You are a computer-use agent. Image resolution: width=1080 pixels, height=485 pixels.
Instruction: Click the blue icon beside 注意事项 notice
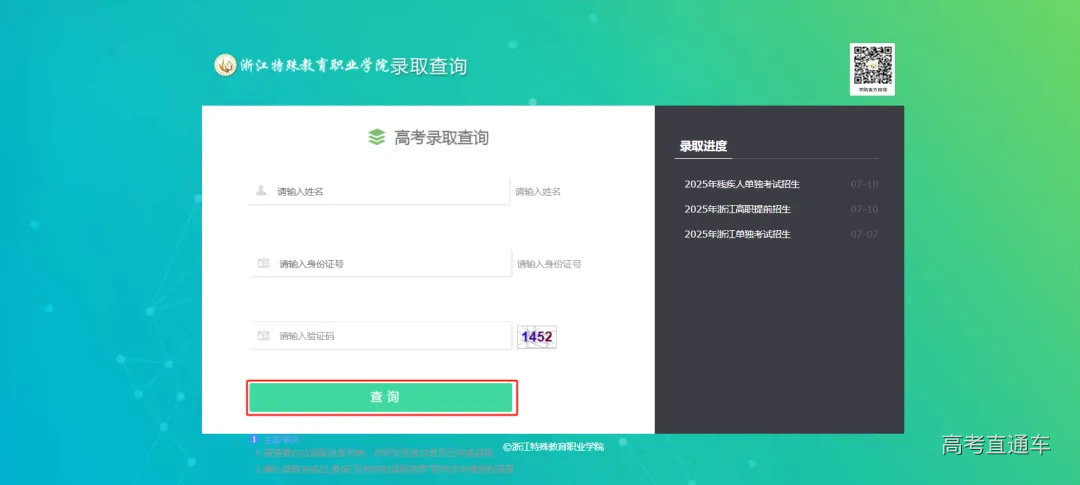(253, 439)
